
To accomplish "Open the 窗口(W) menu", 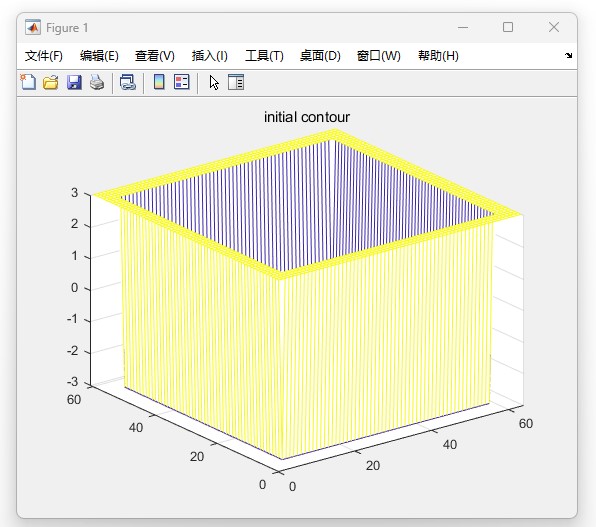I will (x=379, y=56).
